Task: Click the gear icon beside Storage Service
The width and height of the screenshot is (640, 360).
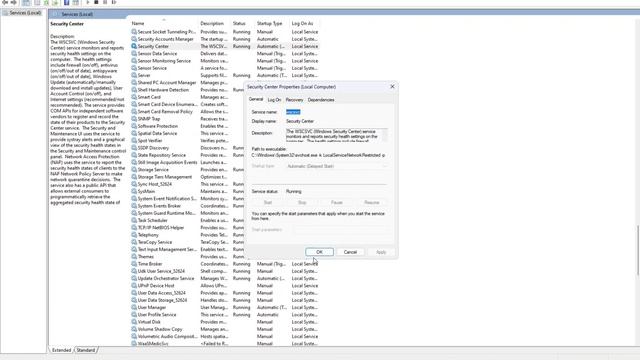Action: tap(134, 170)
